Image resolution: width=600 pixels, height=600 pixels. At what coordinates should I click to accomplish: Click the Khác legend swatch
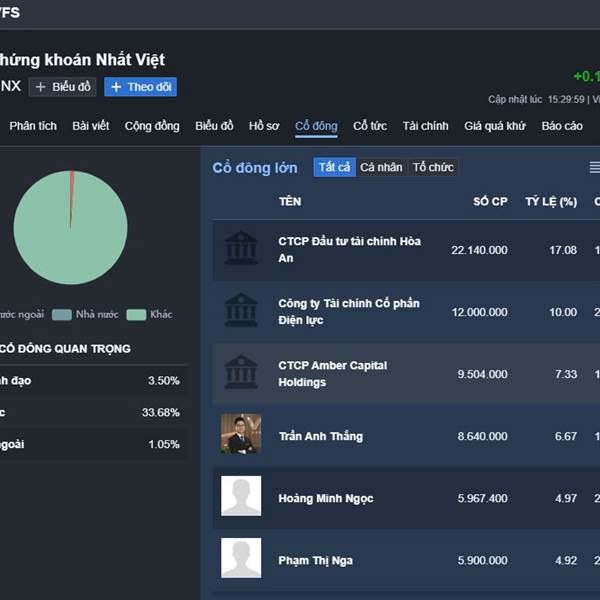point(136,315)
